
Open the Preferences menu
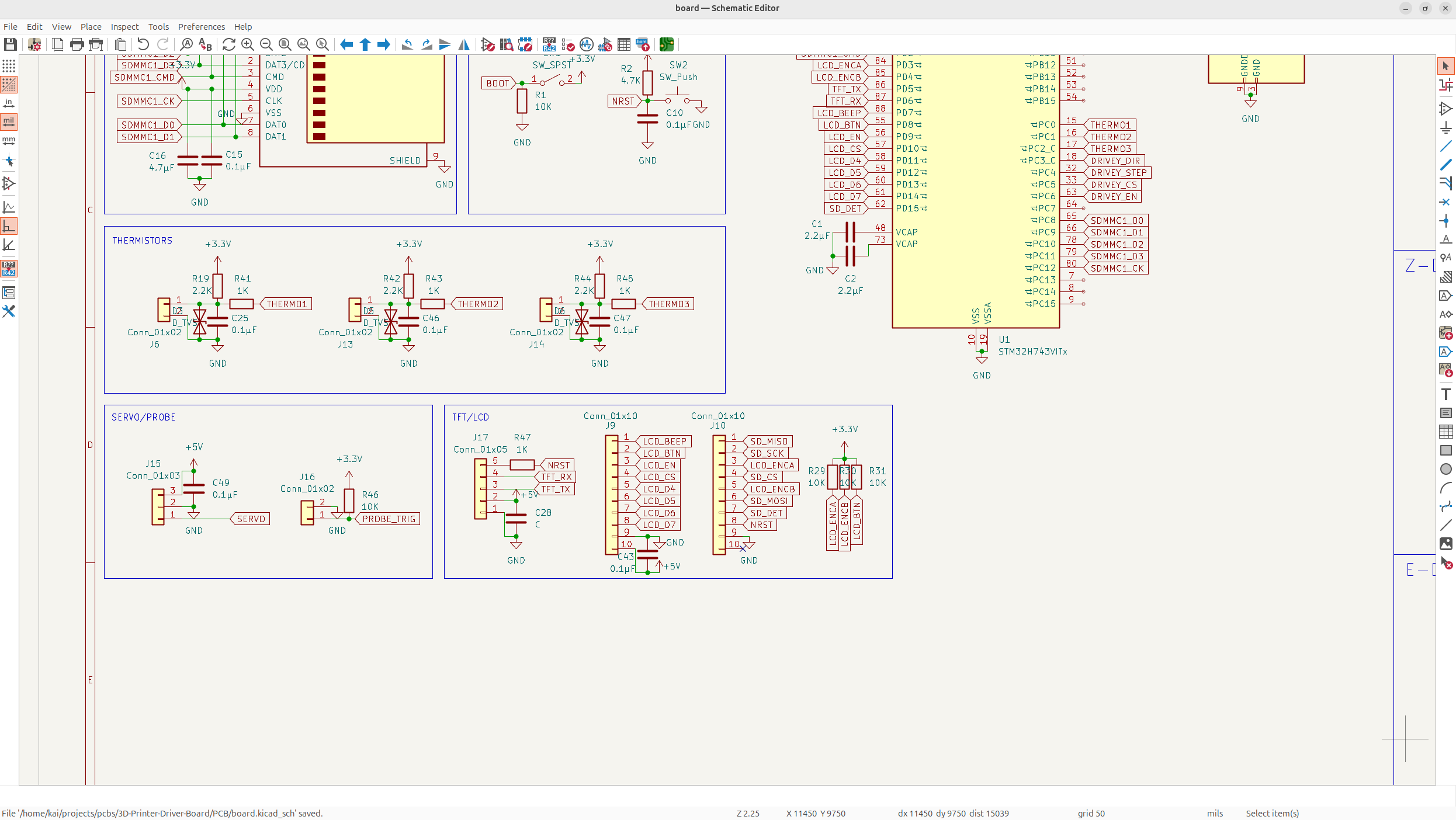[x=201, y=27]
